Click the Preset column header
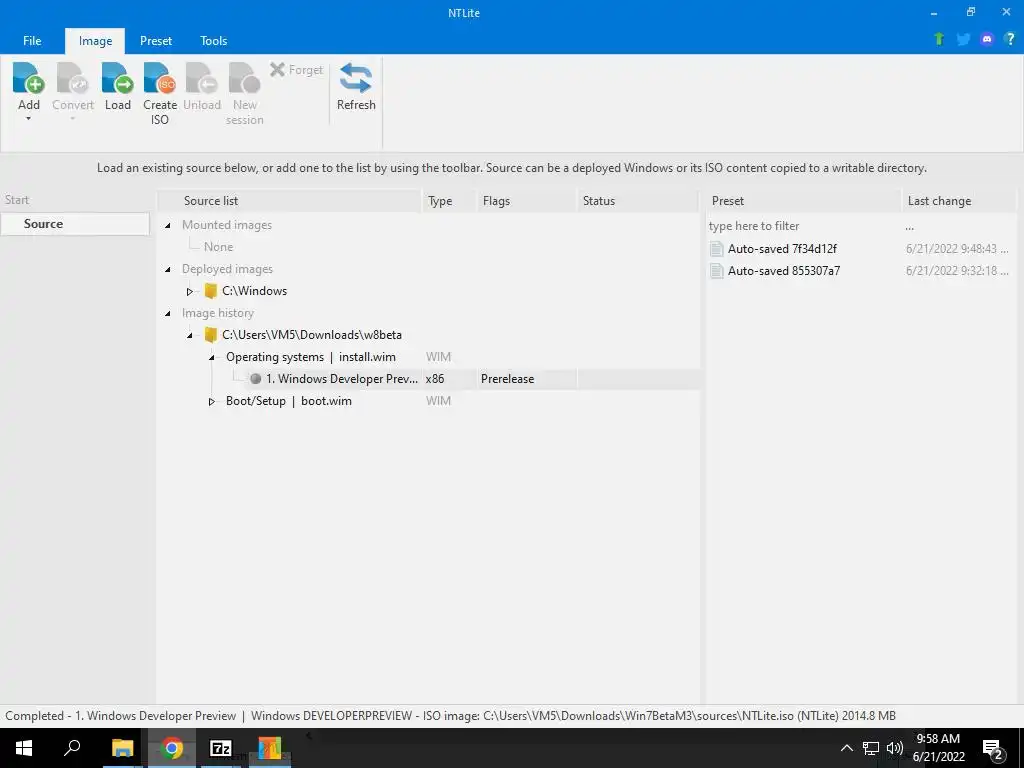Image resolution: width=1024 pixels, height=768 pixels. pos(803,200)
